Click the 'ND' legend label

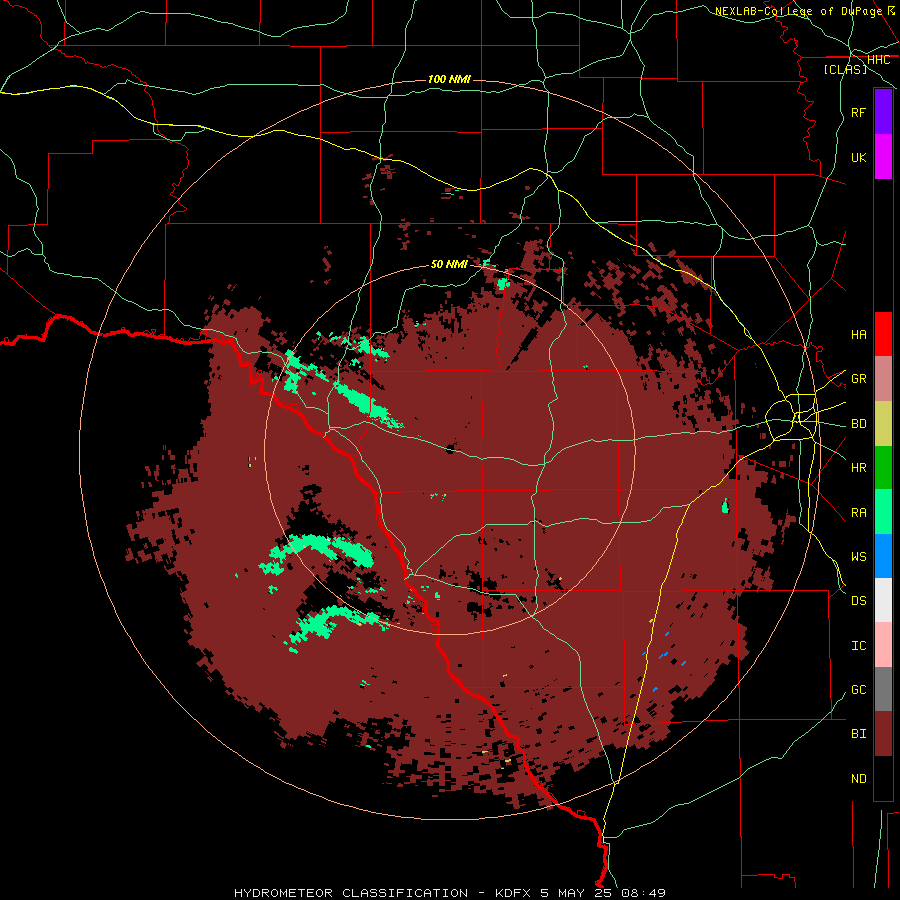pos(858,779)
